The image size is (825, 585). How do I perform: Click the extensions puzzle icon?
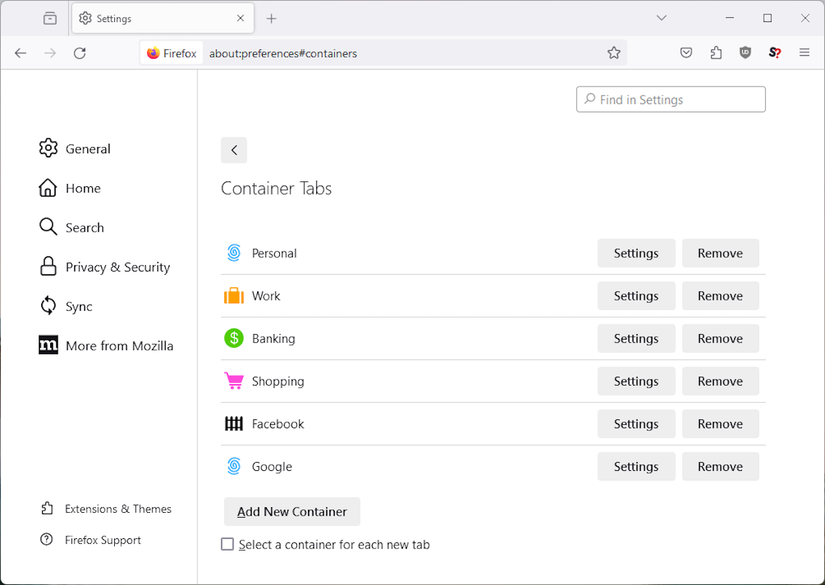click(716, 52)
